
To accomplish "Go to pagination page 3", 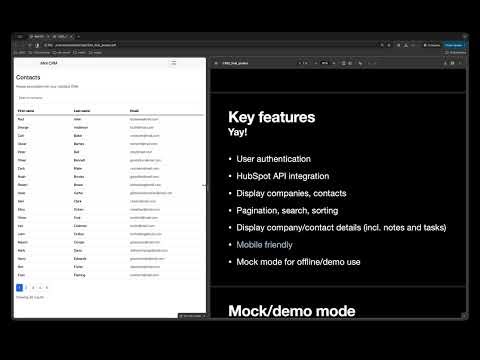I will [33, 287].
